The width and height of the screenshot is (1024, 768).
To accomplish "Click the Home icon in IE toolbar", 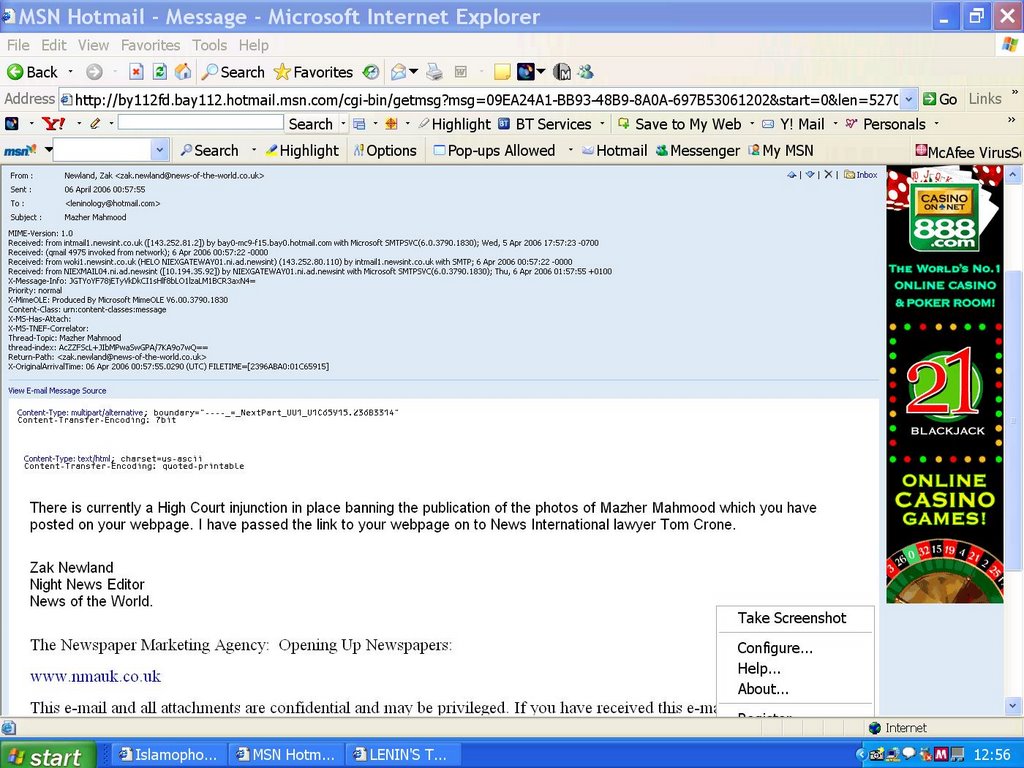I will (183, 72).
